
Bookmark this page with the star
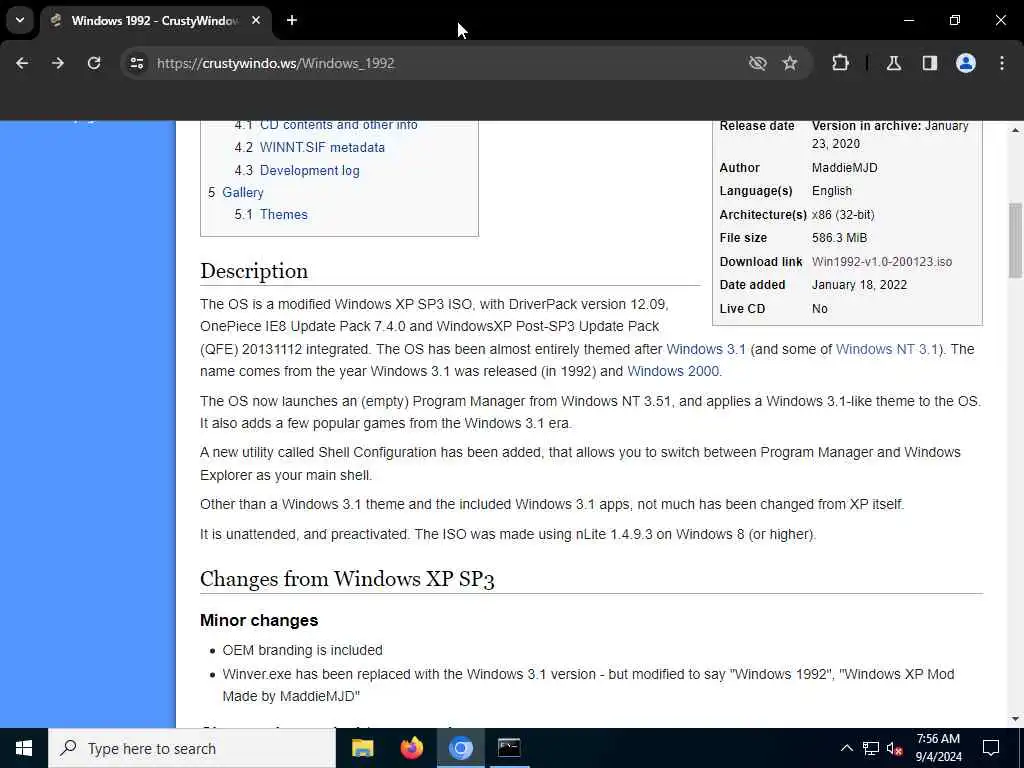790,63
